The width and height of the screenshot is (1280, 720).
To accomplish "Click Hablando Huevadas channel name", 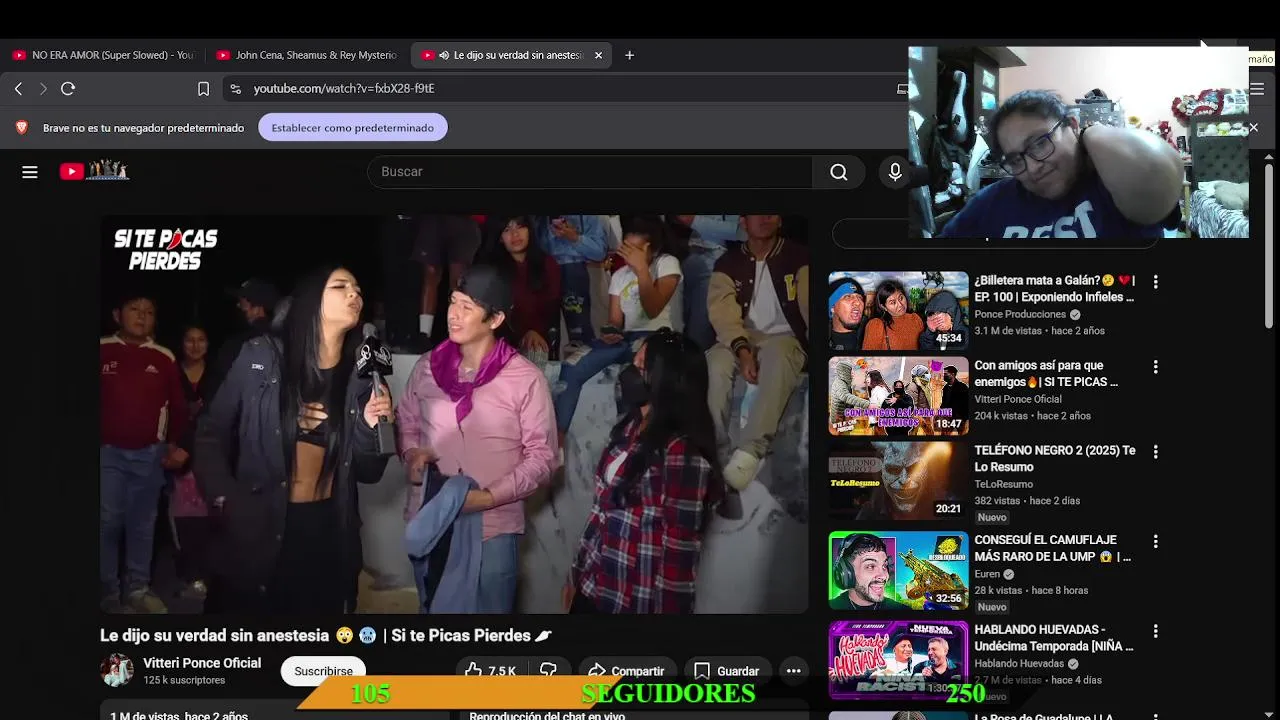I will [x=1019, y=664].
